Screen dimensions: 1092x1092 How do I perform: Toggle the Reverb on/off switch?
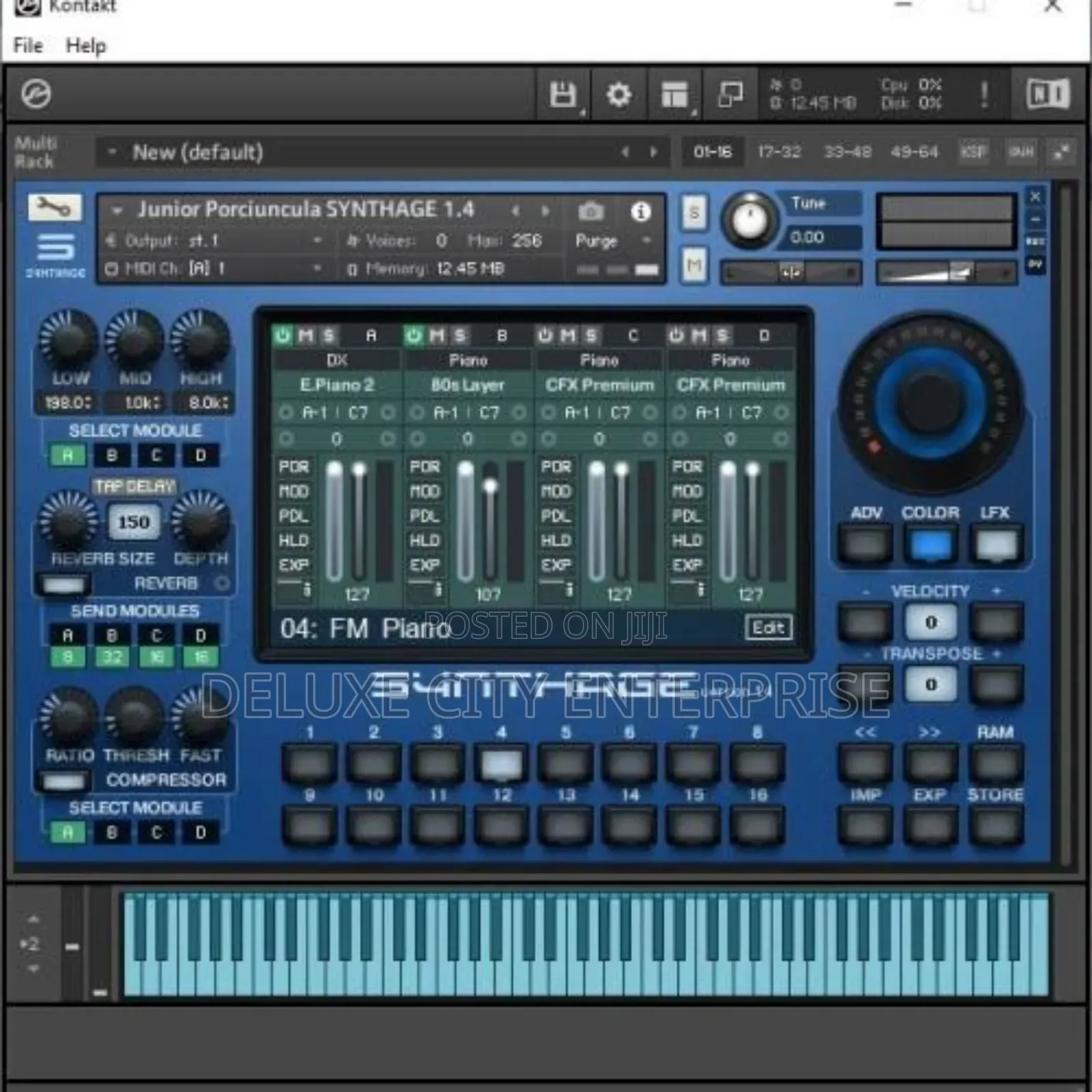point(63,584)
